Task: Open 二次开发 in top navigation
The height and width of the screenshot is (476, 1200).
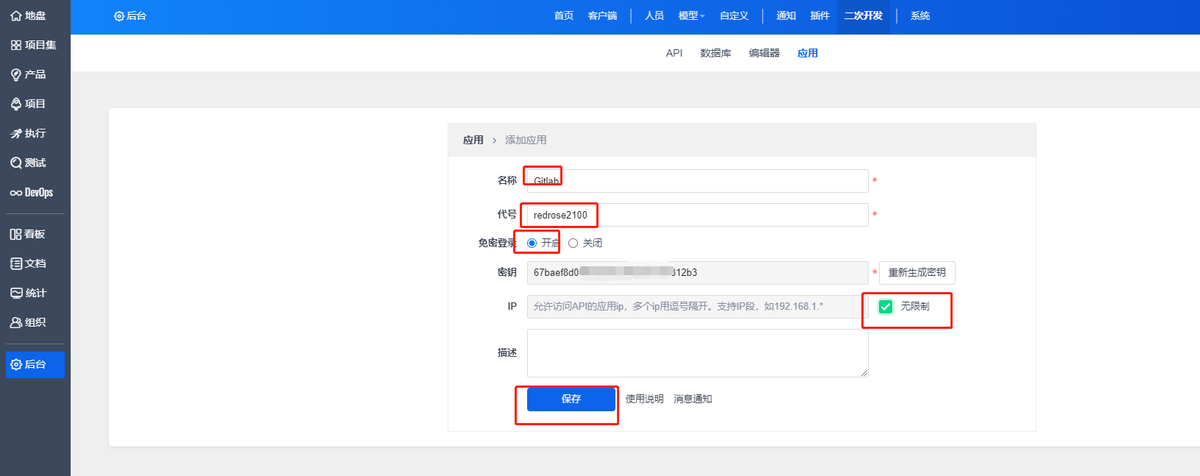Action: [x=863, y=16]
